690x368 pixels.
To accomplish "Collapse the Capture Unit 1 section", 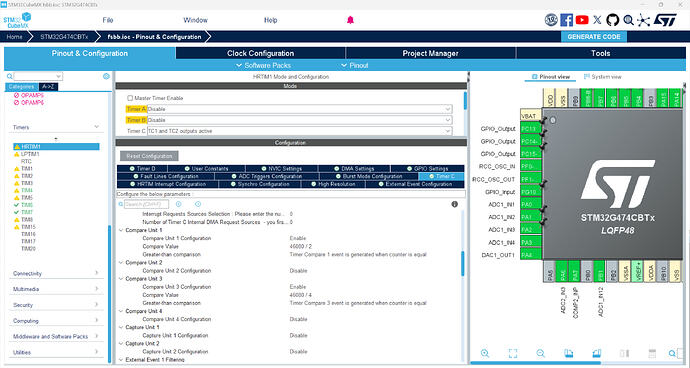I will coord(121,328).
